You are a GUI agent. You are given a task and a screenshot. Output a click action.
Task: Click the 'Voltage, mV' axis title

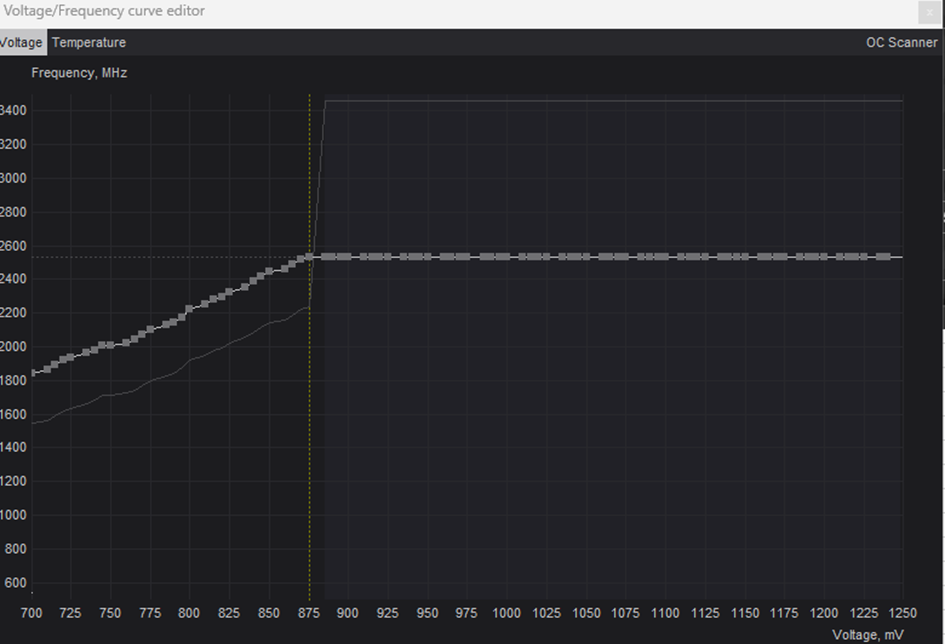(x=868, y=635)
